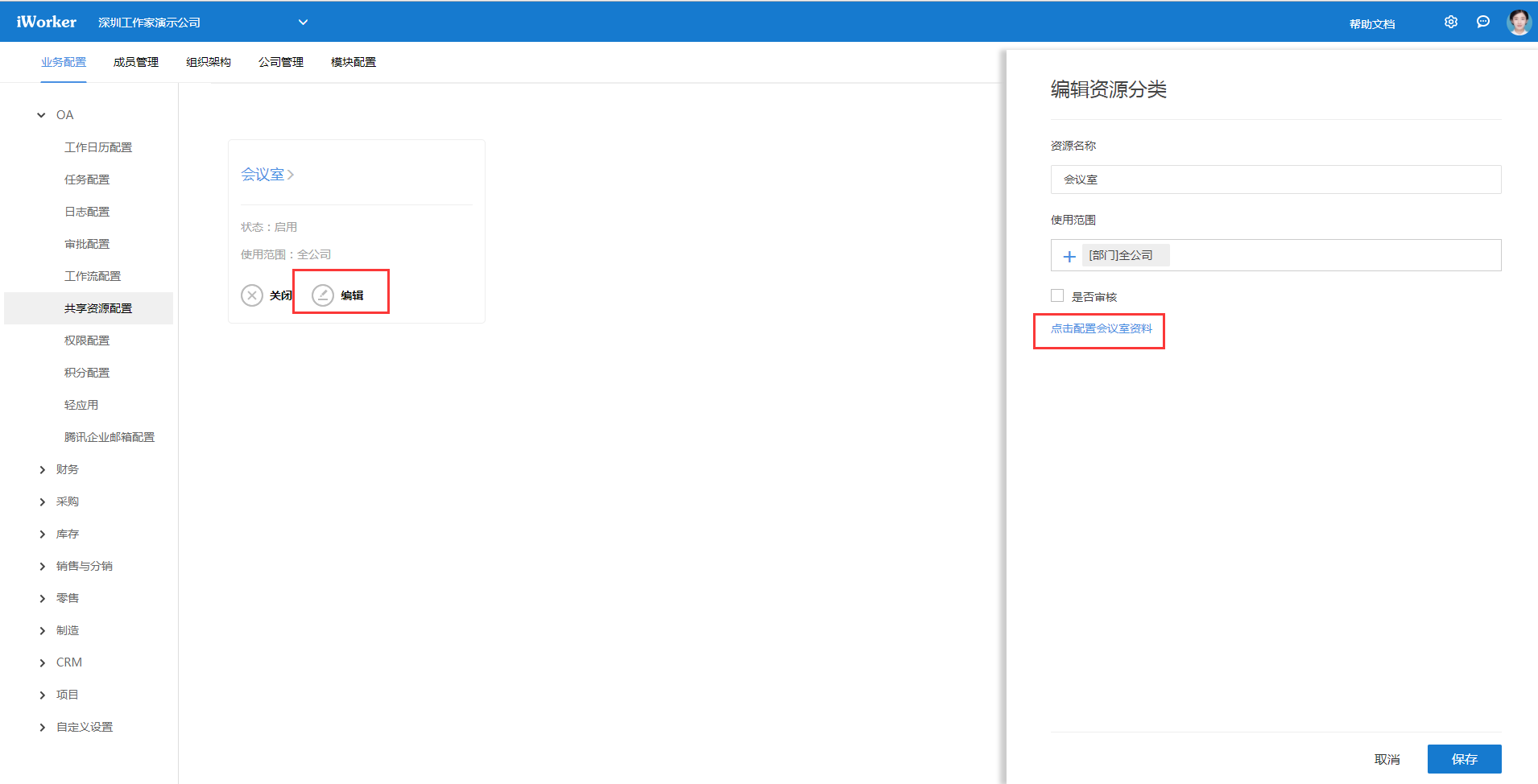Click the 深圳工作家演示公司 company name
The height and width of the screenshot is (784, 1538).
coord(150,23)
